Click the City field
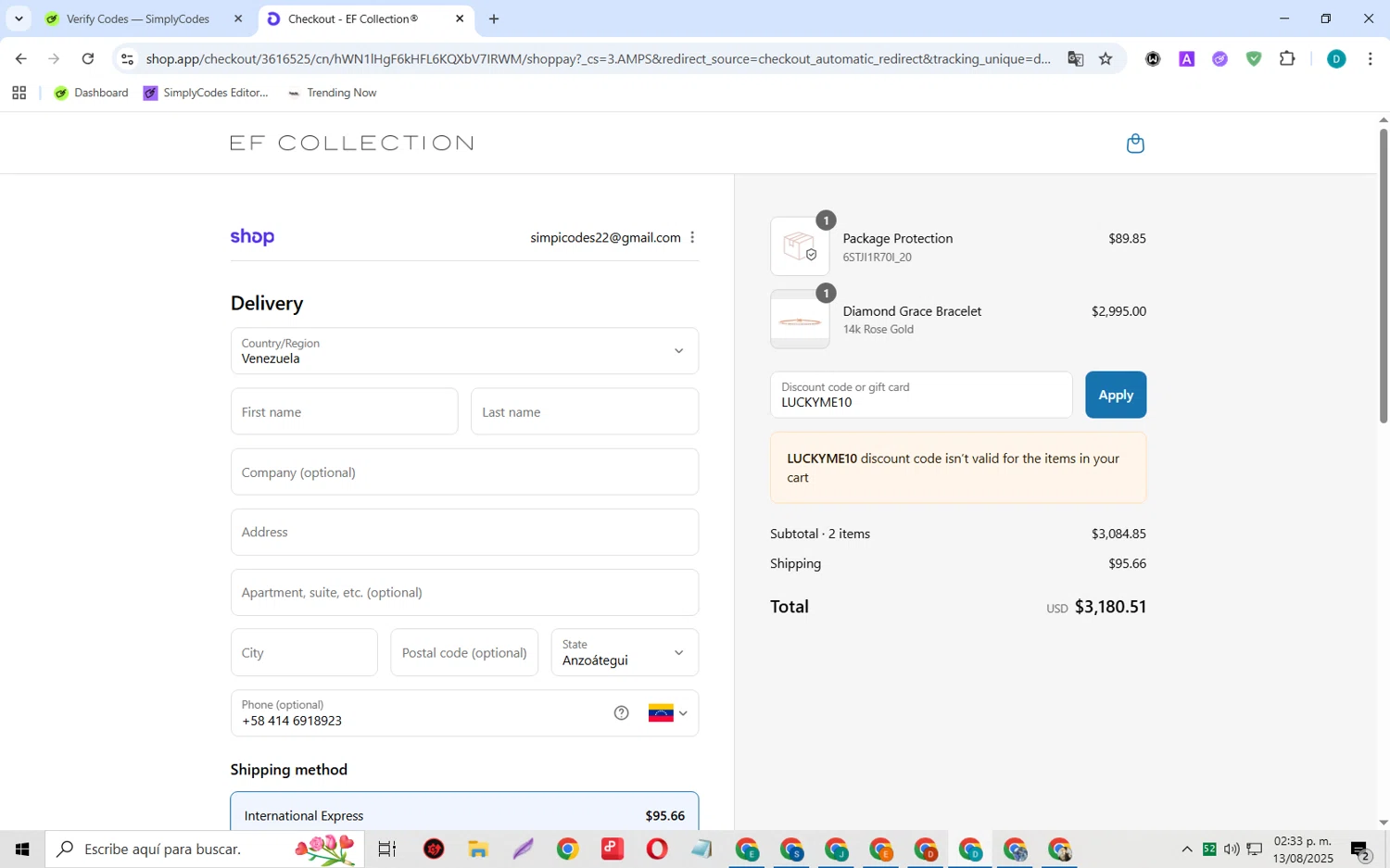Viewport: 1390px width, 868px height. coord(304,653)
